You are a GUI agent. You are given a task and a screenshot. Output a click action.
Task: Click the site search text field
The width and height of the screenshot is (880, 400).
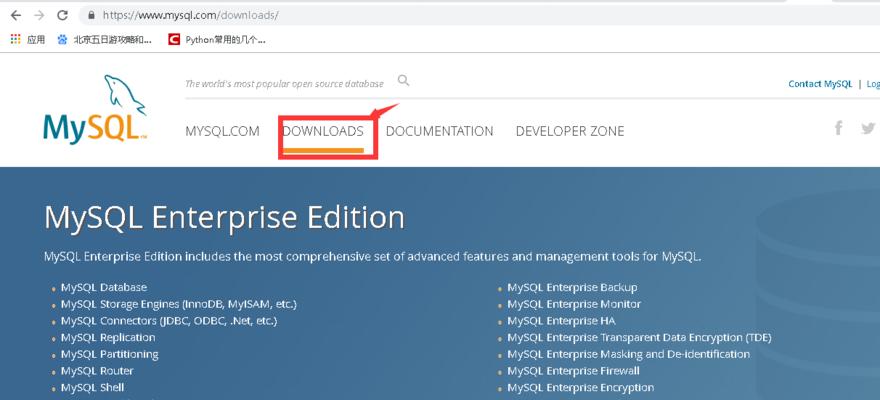285,84
